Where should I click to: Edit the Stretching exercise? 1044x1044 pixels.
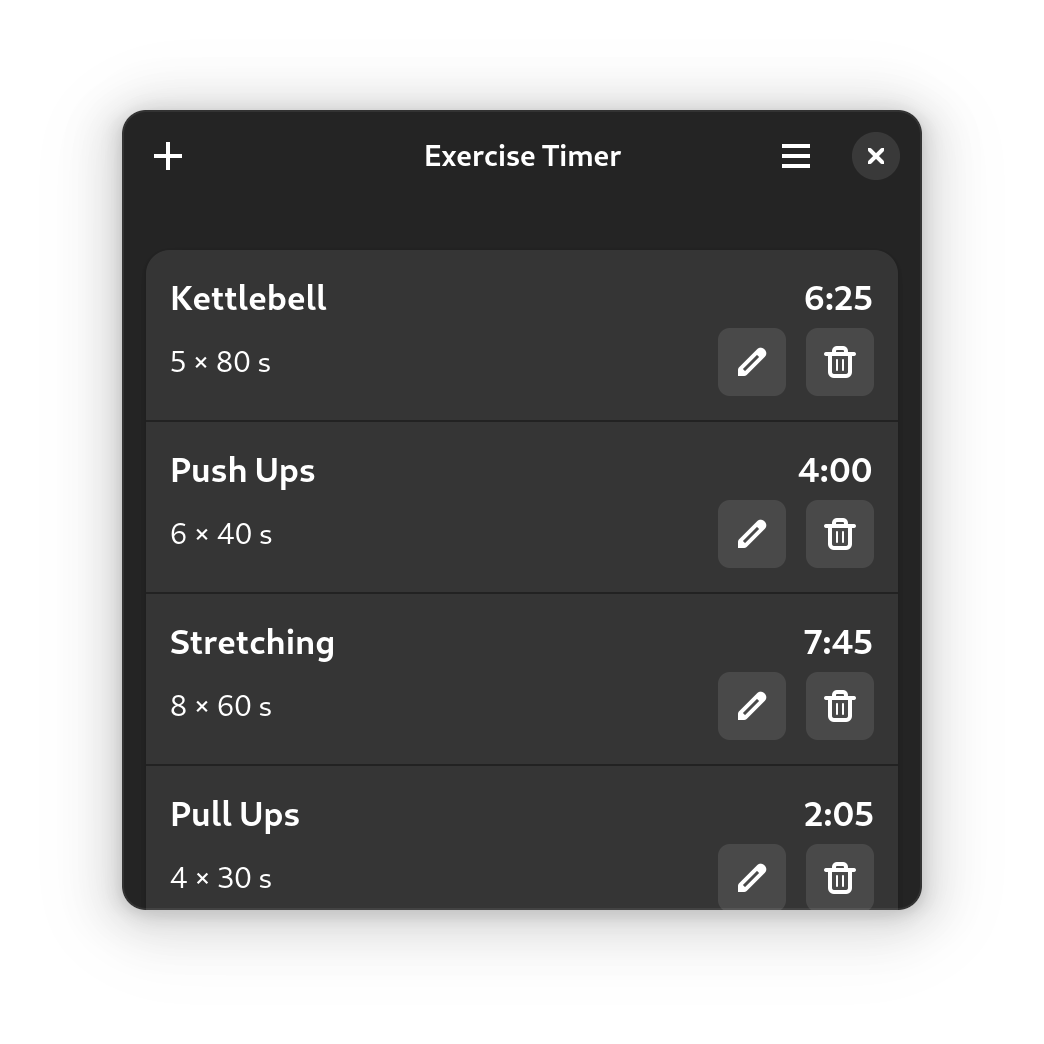(752, 706)
